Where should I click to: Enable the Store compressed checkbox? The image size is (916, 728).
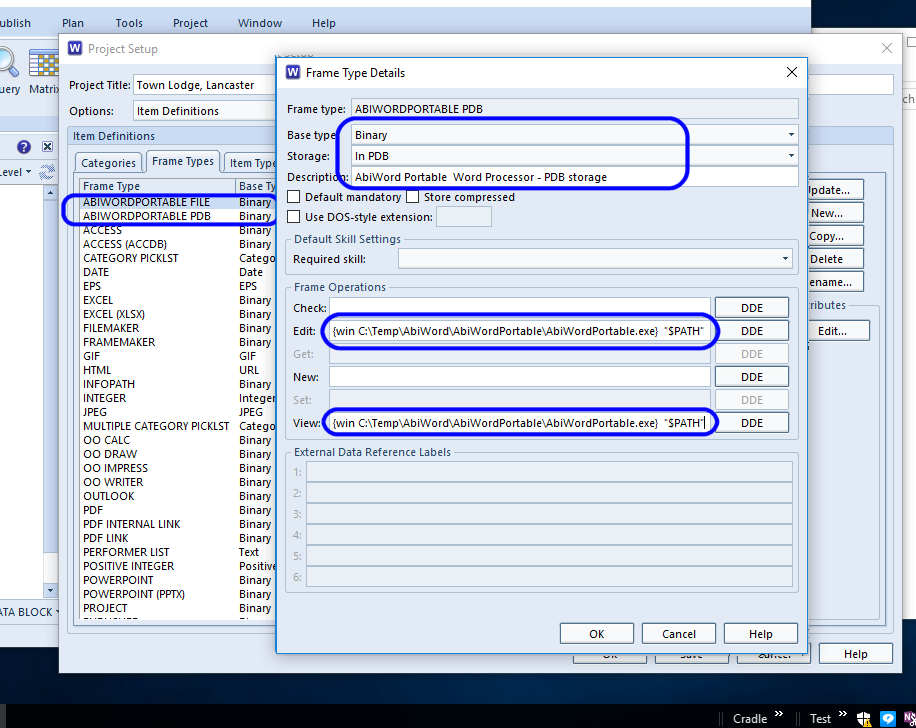click(412, 196)
